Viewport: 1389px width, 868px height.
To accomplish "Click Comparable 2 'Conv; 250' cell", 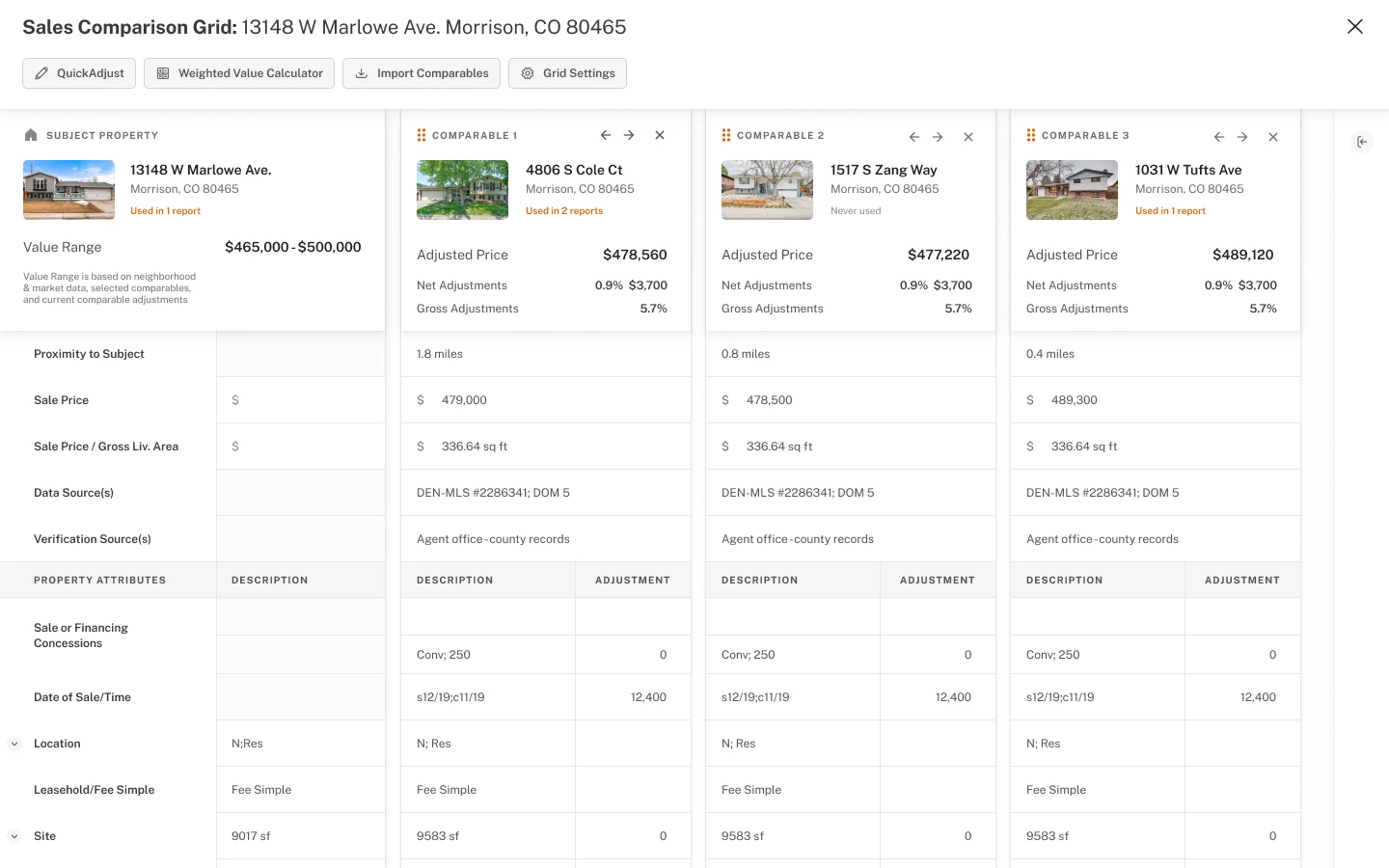I will click(x=793, y=655).
